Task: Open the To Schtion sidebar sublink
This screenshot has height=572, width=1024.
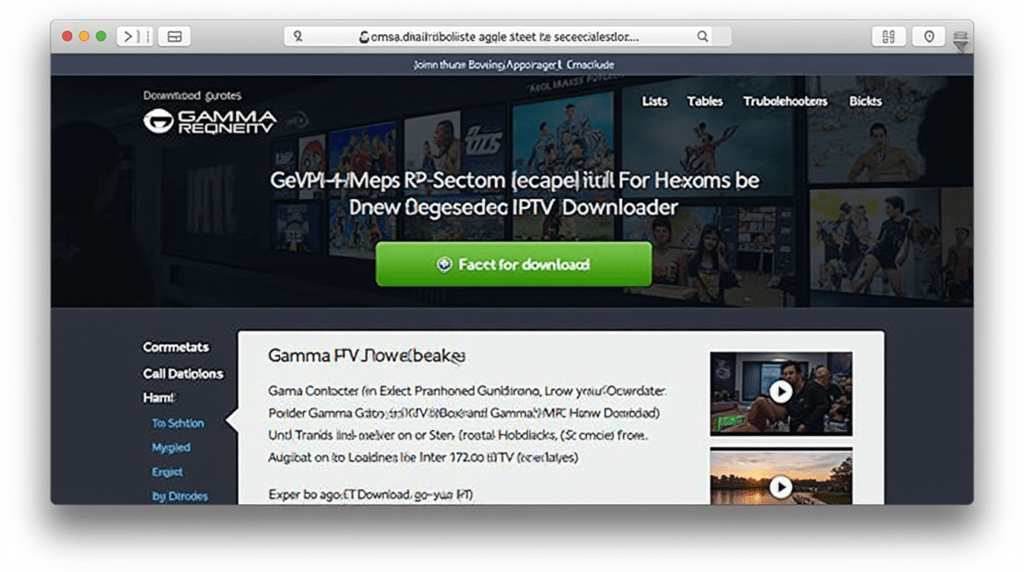Action: click(x=178, y=423)
